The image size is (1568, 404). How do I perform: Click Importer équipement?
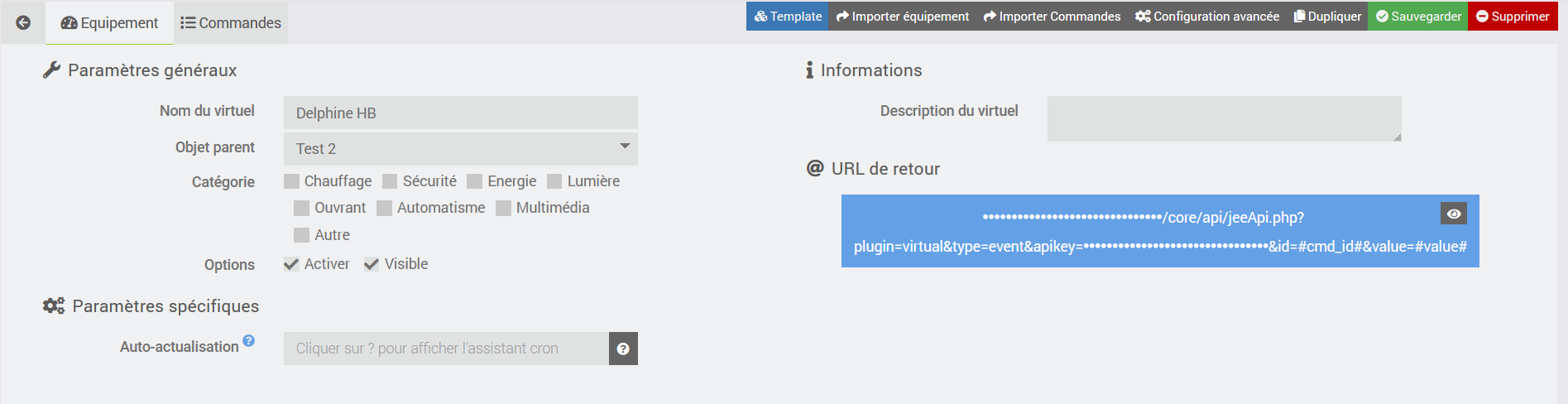tap(903, 17)
